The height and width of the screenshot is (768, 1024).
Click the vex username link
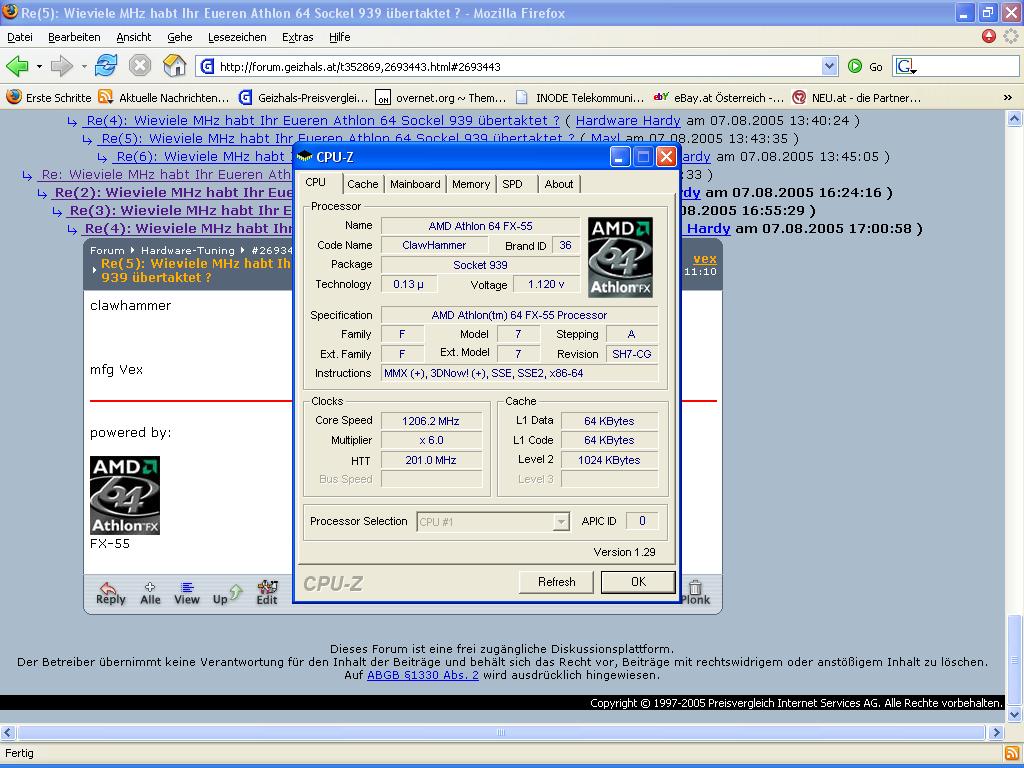tap(705, 259)
